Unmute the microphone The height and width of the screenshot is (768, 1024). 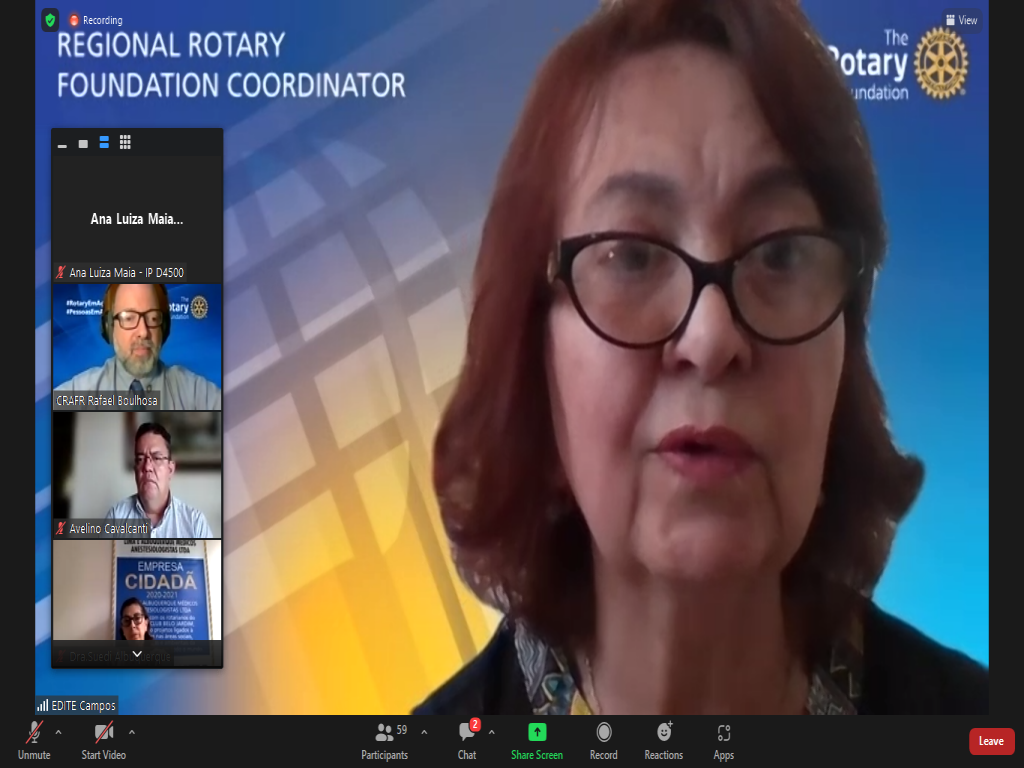(x=34, y=740)
